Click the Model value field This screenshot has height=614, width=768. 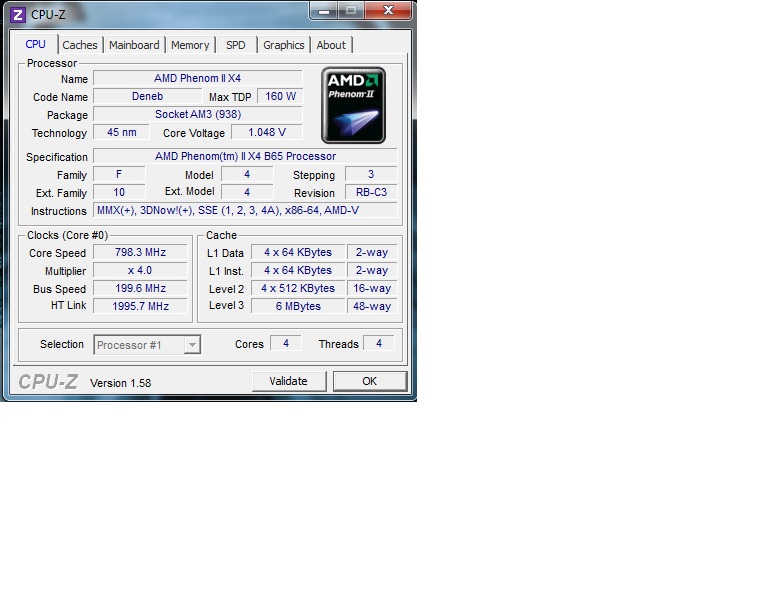[247, 174]
